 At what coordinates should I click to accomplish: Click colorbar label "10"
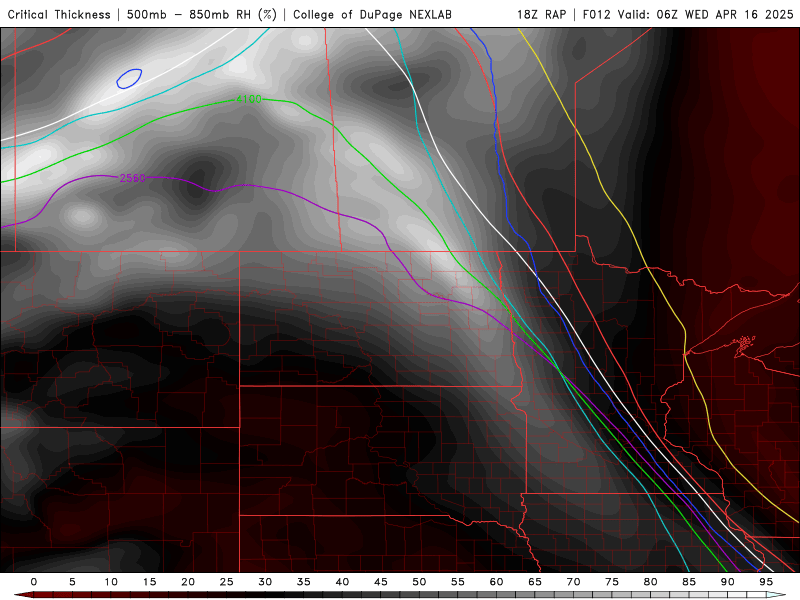111,582
